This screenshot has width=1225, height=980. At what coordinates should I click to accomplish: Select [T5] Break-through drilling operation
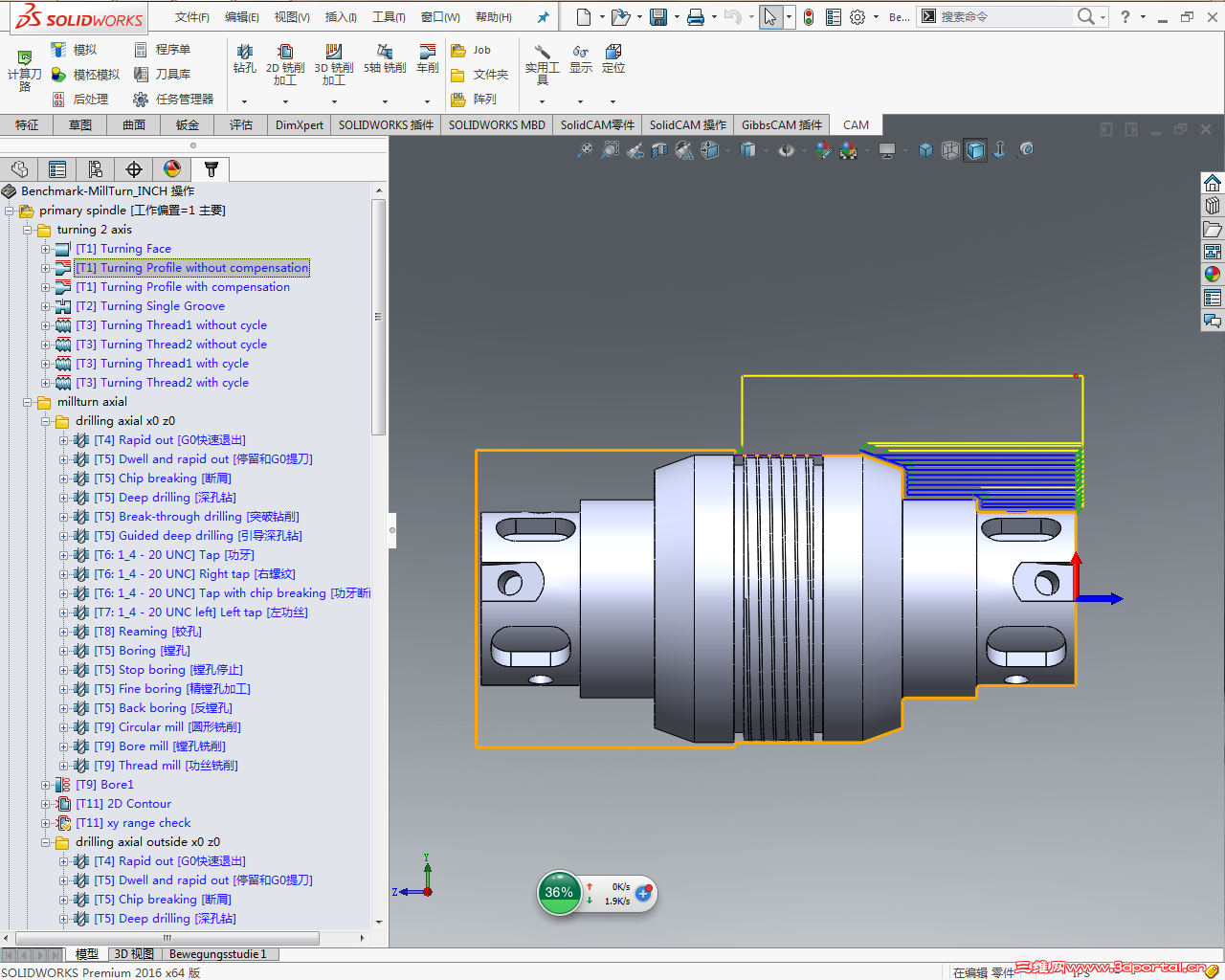click(196, 517)
